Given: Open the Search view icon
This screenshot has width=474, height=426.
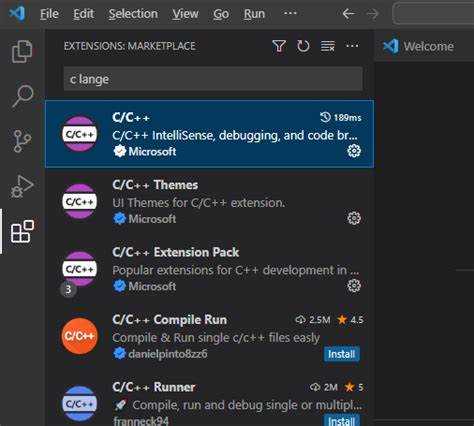Looking at the screenshot, I should (22, 96).
